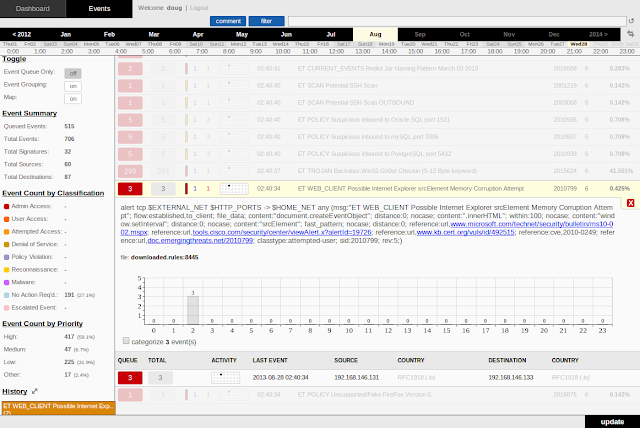Toggle Event Grouping on switch
Viewport: 640px width, 428px height.
(73, 86)
